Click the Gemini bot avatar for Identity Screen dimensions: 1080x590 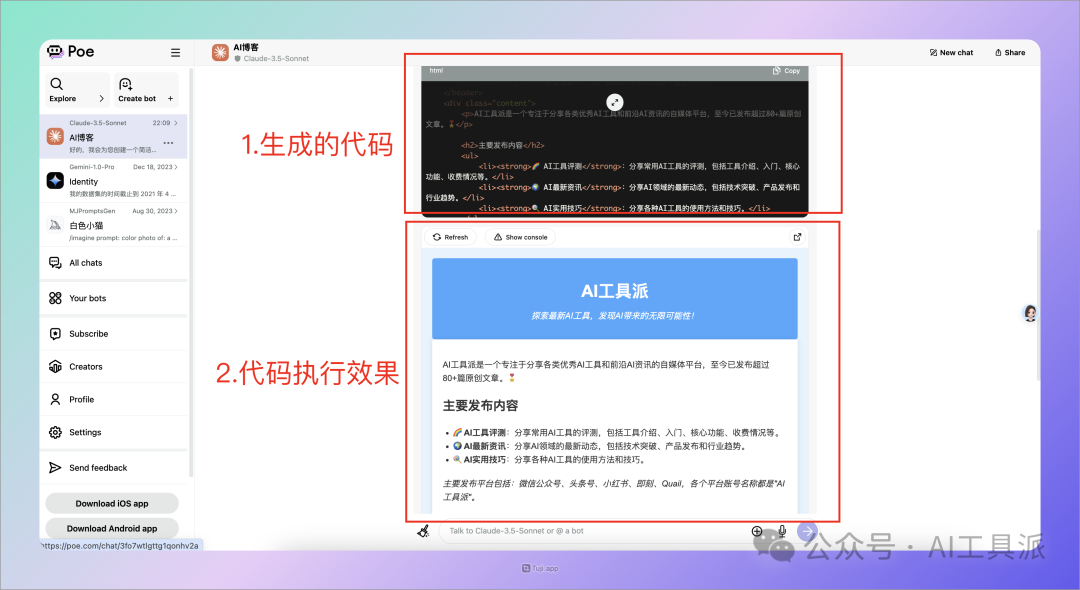coord(55,180)
